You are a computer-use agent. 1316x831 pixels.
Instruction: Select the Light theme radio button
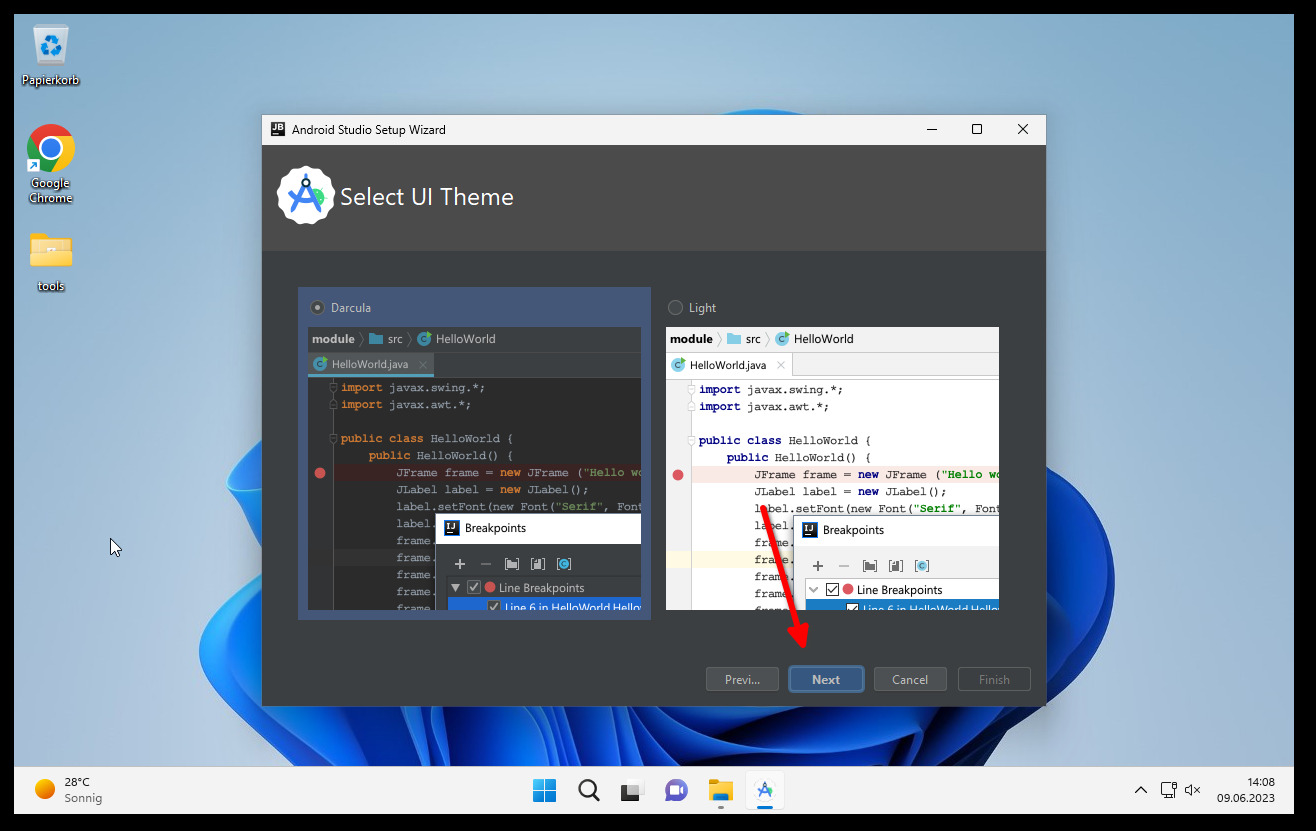coord(676,308)
